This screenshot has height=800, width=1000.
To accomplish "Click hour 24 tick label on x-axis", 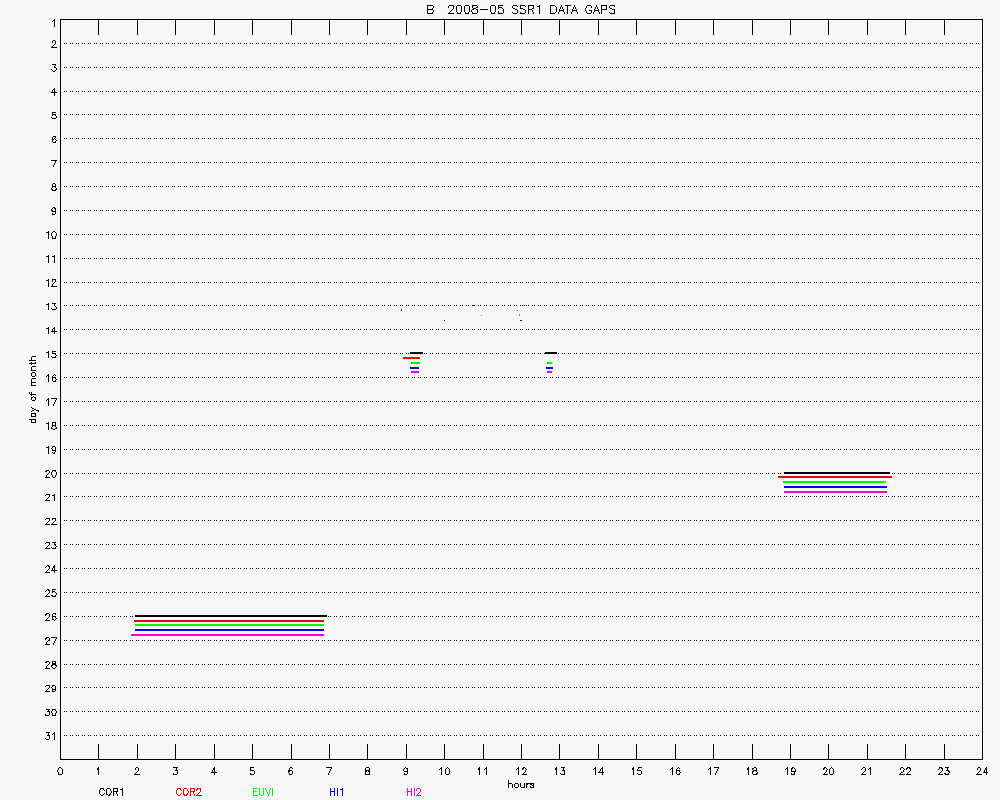I will click(981, 771).
